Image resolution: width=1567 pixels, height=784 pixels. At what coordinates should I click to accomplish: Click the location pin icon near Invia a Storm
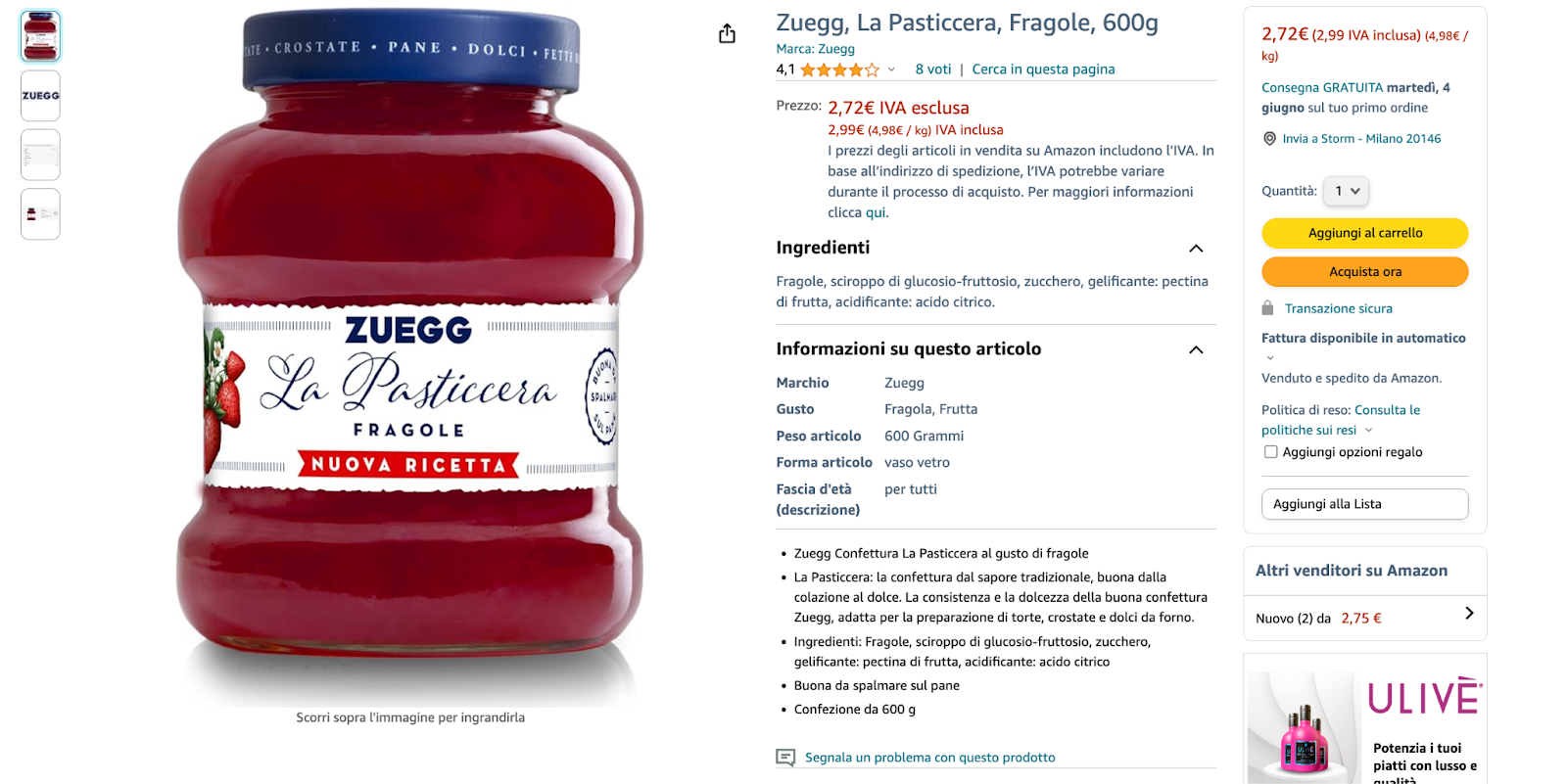1269,139
